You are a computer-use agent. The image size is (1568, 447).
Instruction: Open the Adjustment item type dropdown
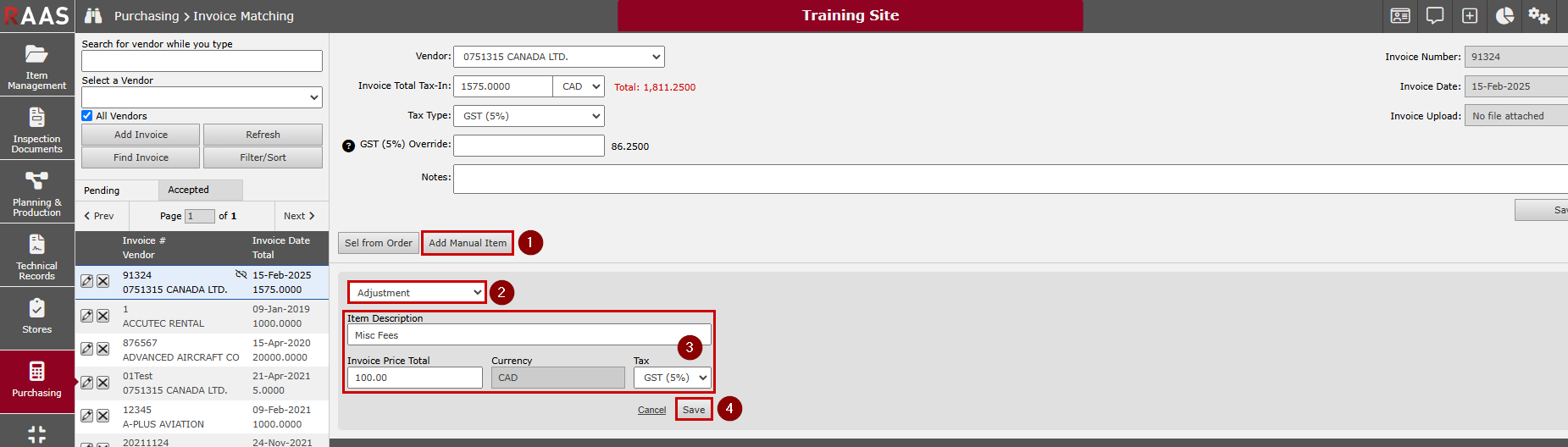click(x=417, y=293)
